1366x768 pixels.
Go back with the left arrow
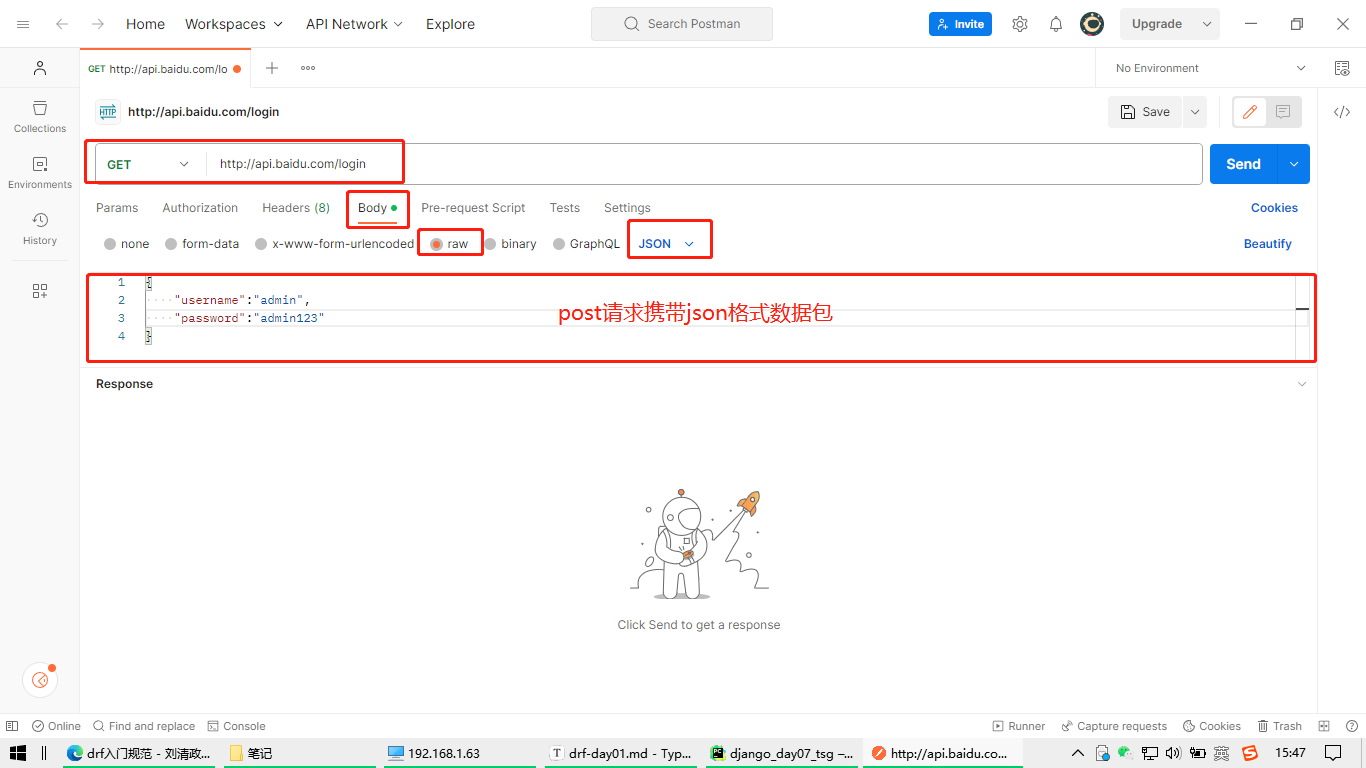(62, 24)
